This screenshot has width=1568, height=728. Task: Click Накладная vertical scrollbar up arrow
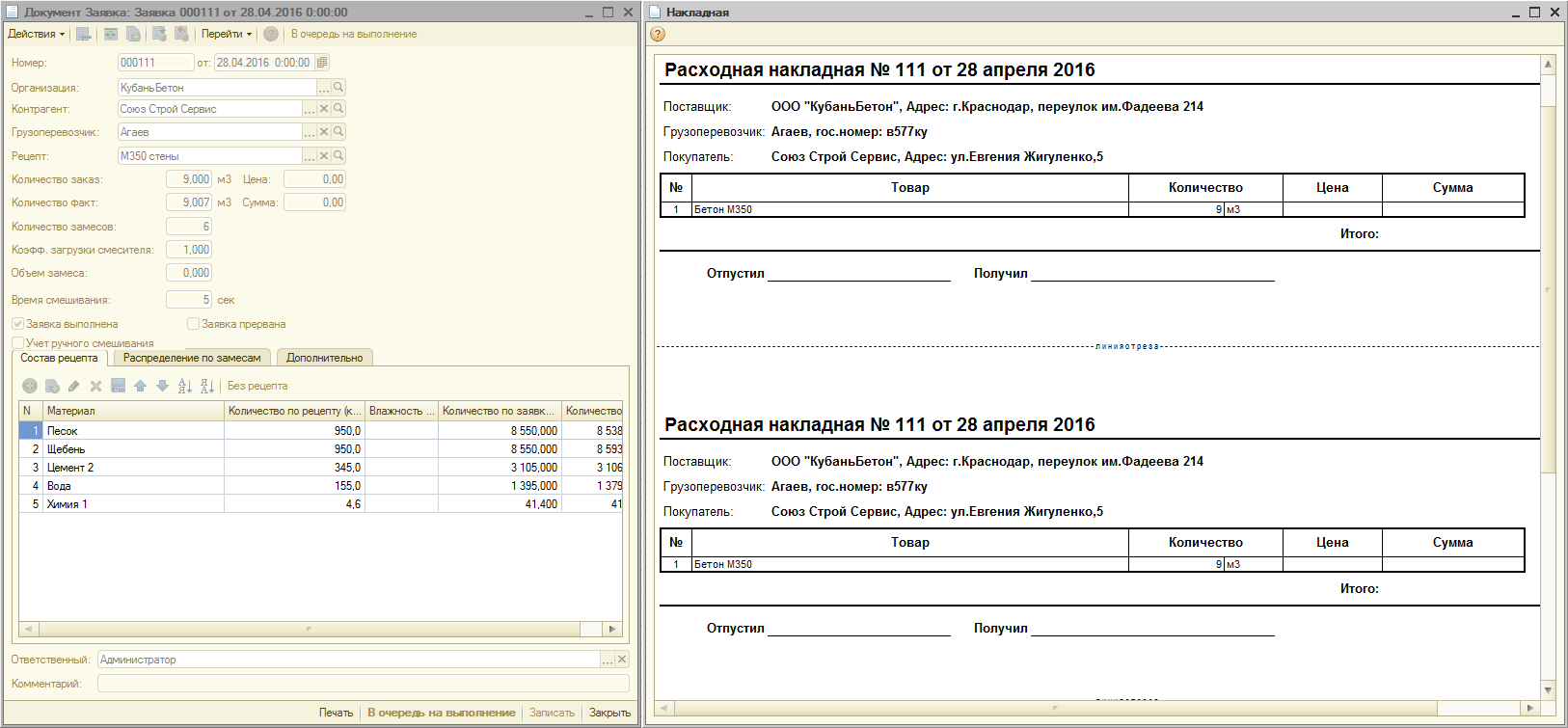coord(1548,65)
